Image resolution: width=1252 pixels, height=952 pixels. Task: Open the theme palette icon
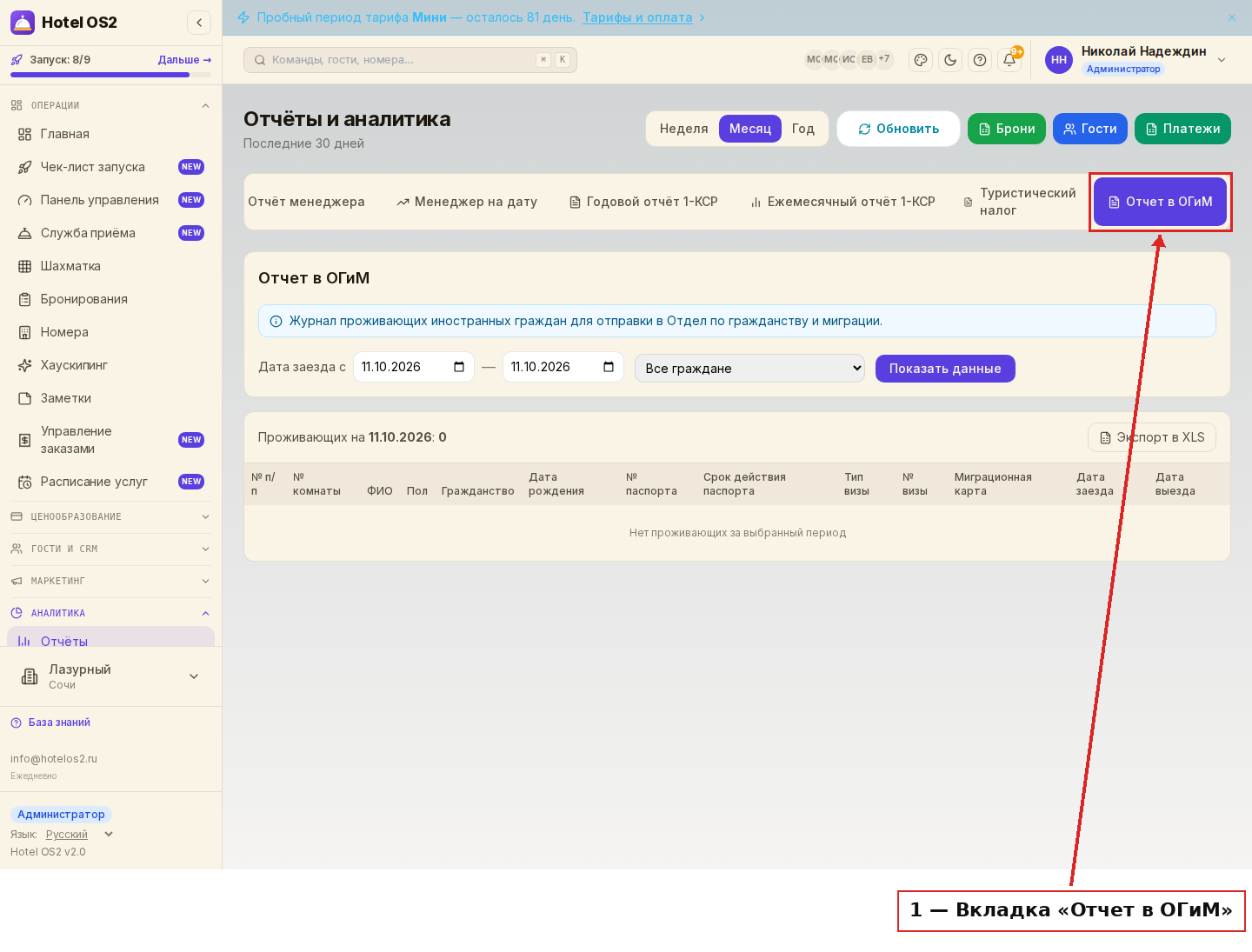[x=921, y=60]
